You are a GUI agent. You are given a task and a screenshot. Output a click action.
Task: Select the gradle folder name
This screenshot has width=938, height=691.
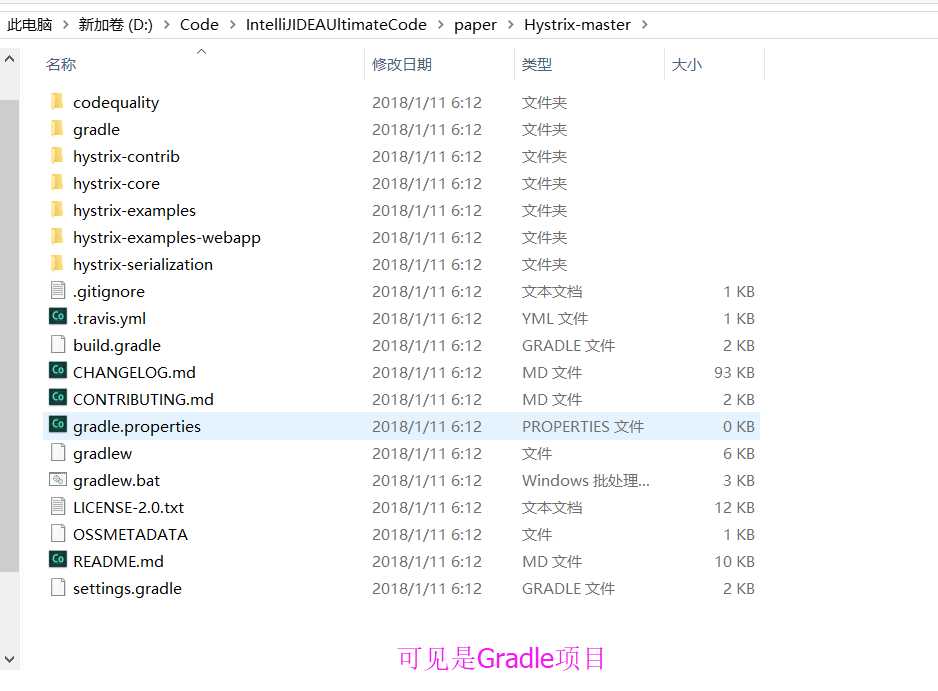click(x=96, y=130)
